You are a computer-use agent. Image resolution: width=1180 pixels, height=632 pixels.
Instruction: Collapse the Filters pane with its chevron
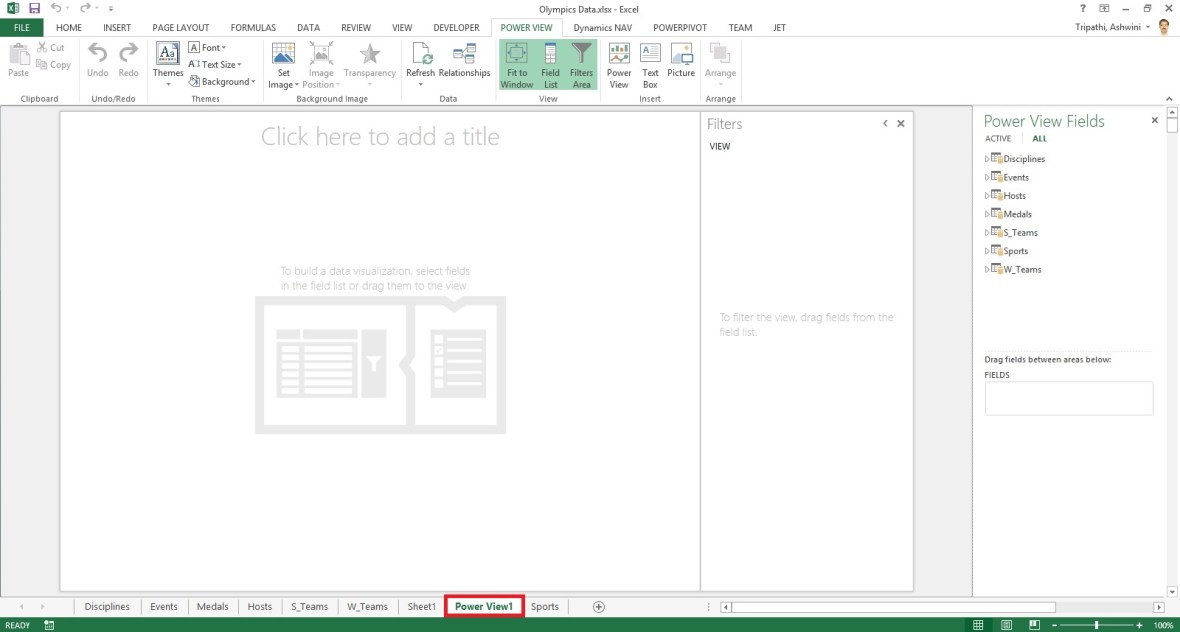tap(884, 123)
